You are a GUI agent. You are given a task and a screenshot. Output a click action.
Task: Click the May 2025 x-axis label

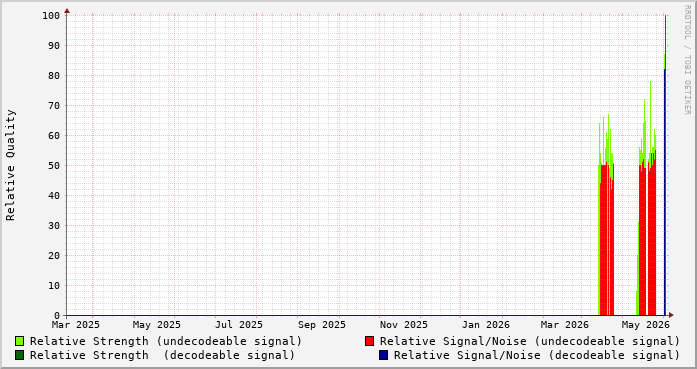pos(157,325)
